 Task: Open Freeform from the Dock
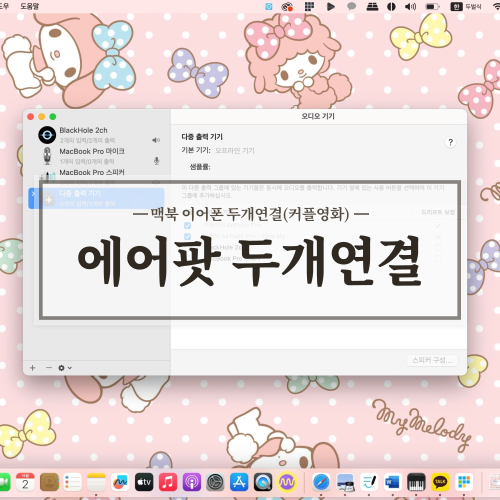pyautogui.click(x=120, y=482)
